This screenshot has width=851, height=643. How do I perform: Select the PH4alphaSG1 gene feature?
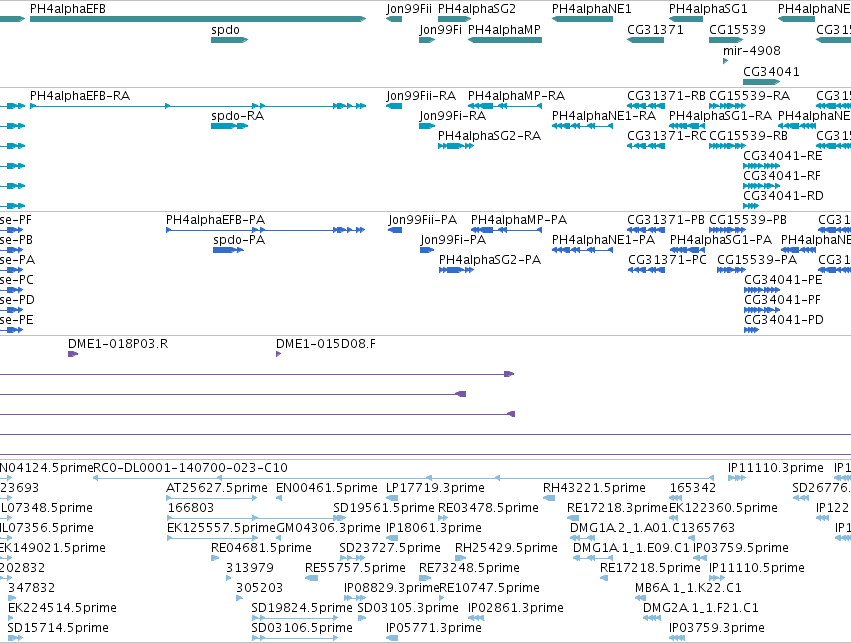(x=686, y=19)
